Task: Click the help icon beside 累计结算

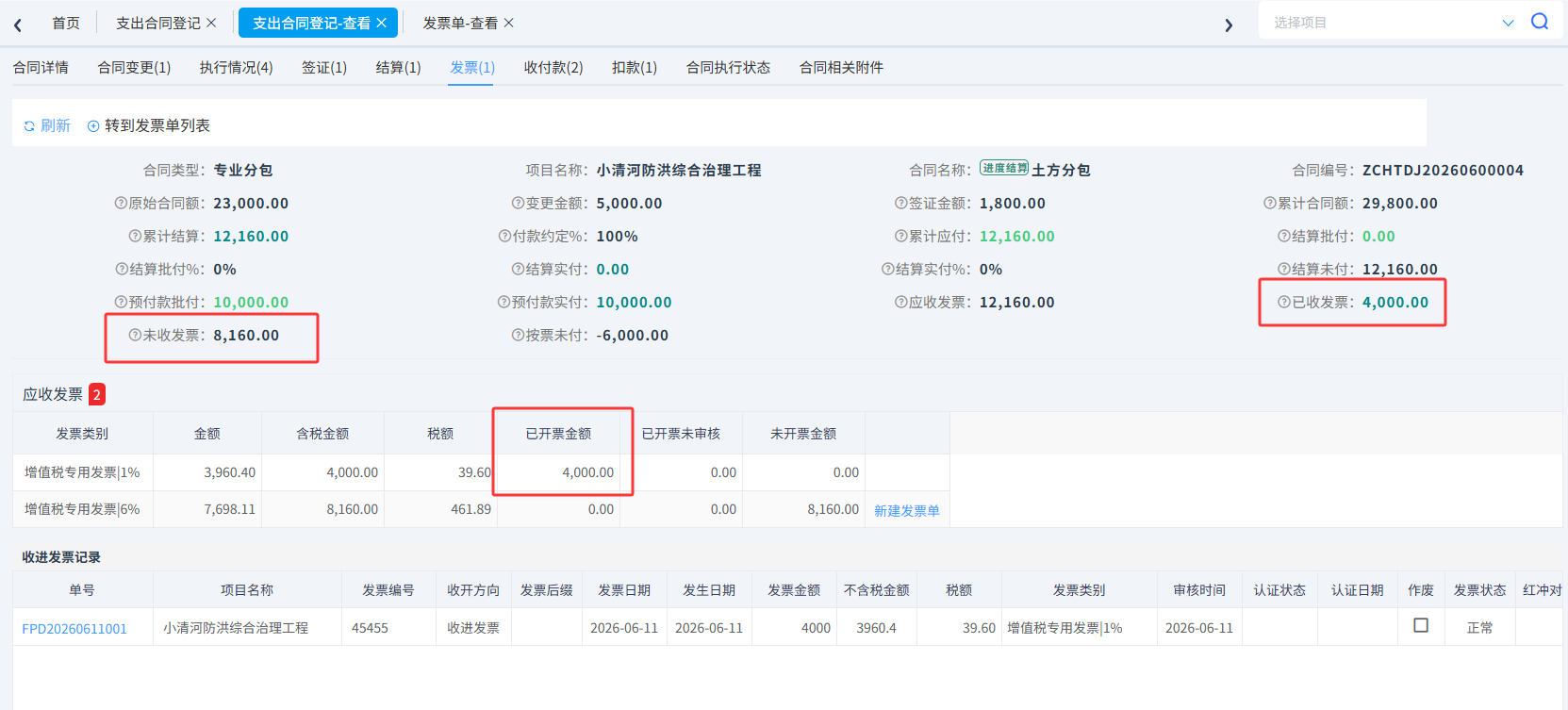Action: [135, 236]
